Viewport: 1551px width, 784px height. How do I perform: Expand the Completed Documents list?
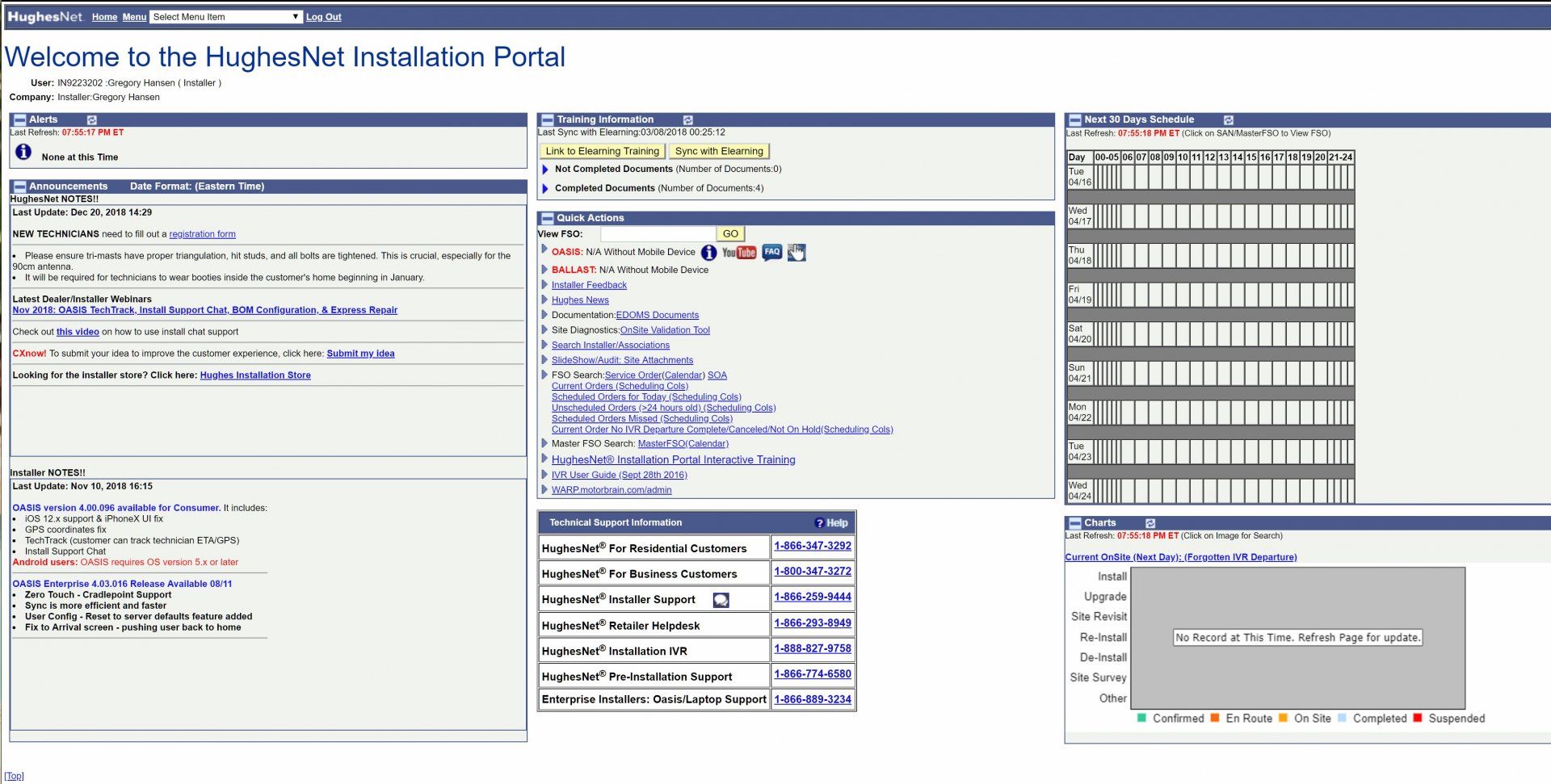coord(545,189)
